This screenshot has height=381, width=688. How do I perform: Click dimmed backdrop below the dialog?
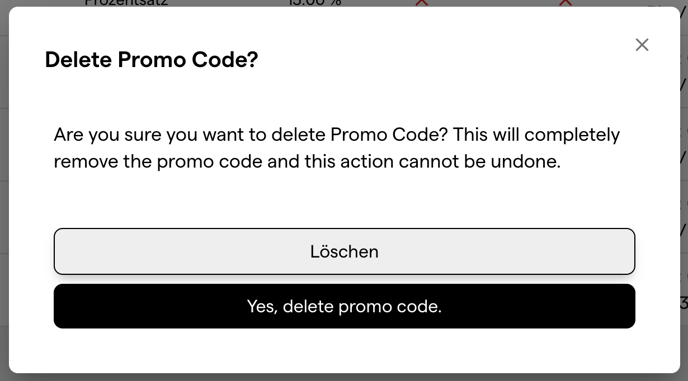coord(344,377)
